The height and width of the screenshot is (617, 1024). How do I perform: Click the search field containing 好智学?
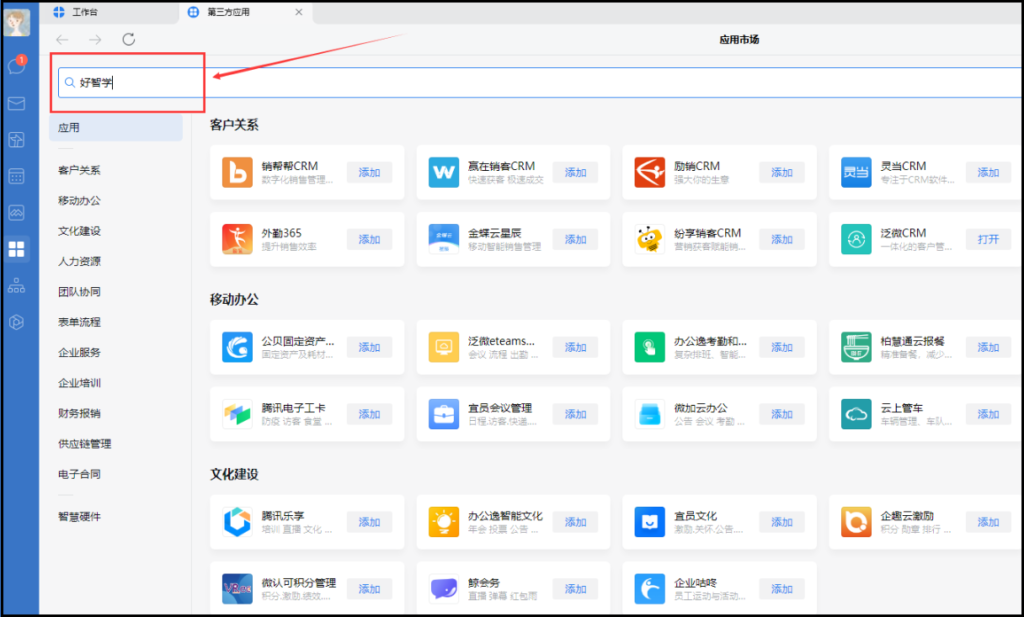[x=540, y=82]
